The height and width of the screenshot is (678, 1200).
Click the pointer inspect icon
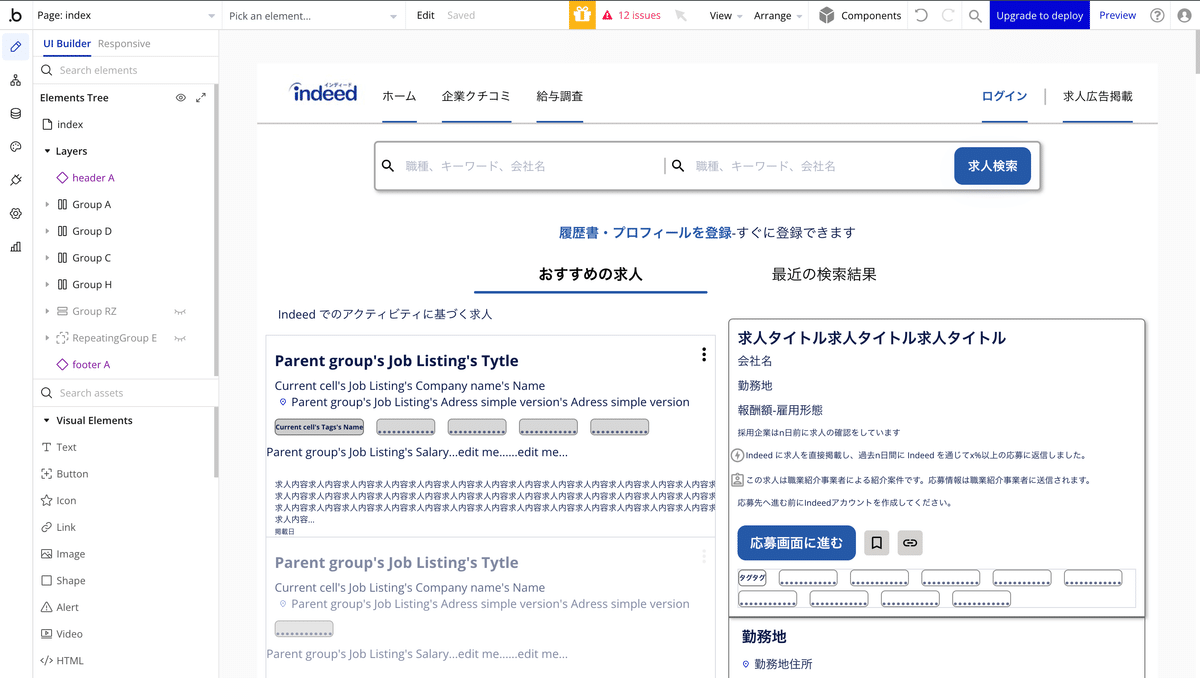coord(681,15)
